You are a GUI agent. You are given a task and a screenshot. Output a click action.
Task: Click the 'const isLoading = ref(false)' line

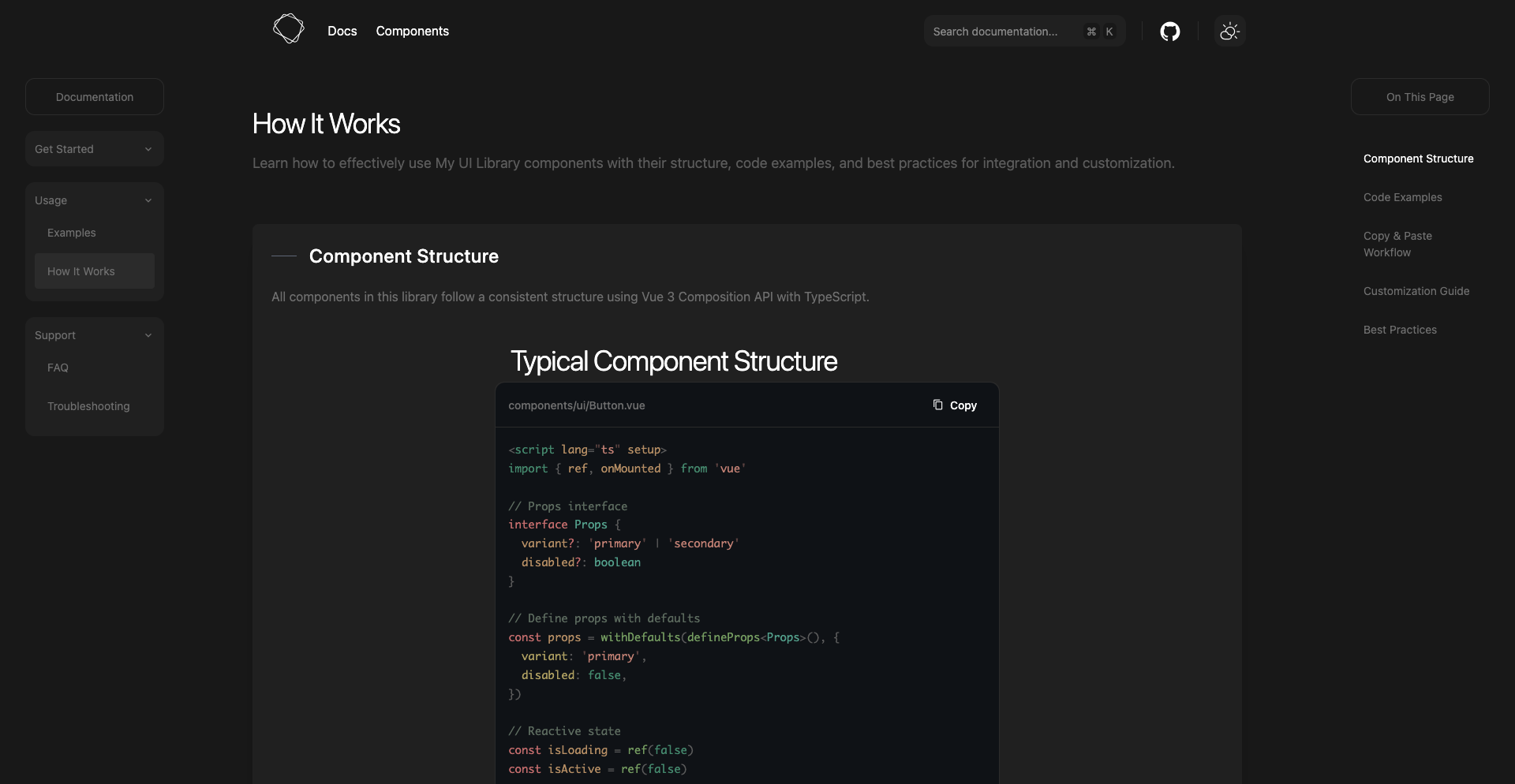click(601, 750)
